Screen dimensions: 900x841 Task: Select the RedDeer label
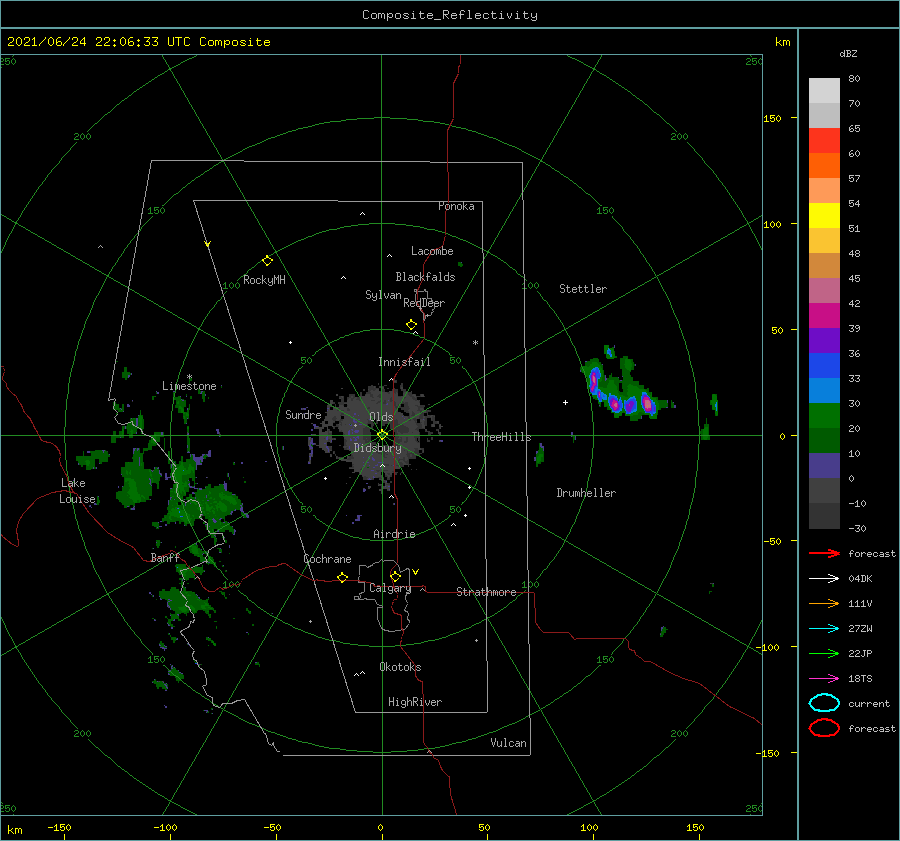click(424, 303)
